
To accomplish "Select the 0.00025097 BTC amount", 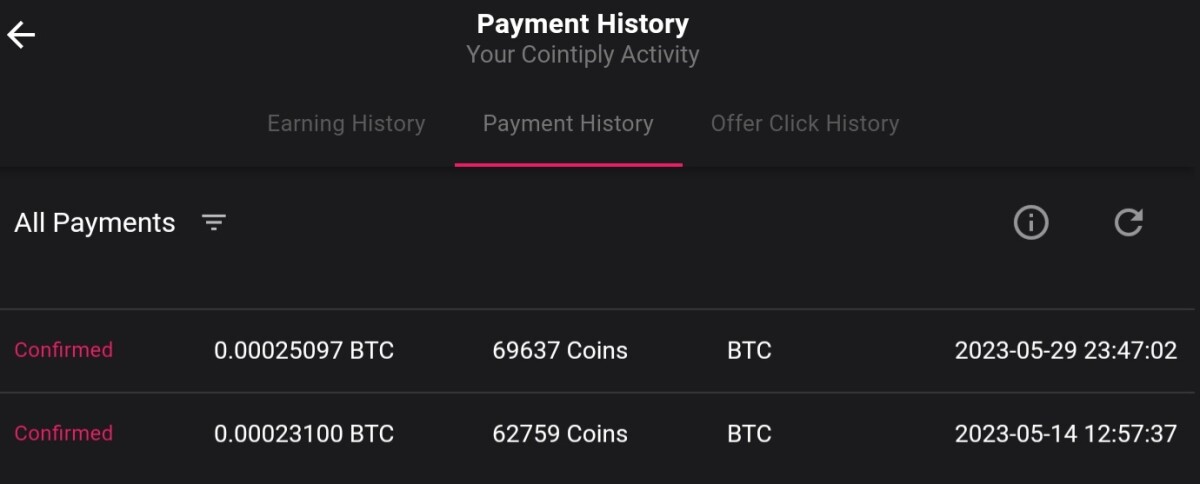I will (x=304, y=351).
